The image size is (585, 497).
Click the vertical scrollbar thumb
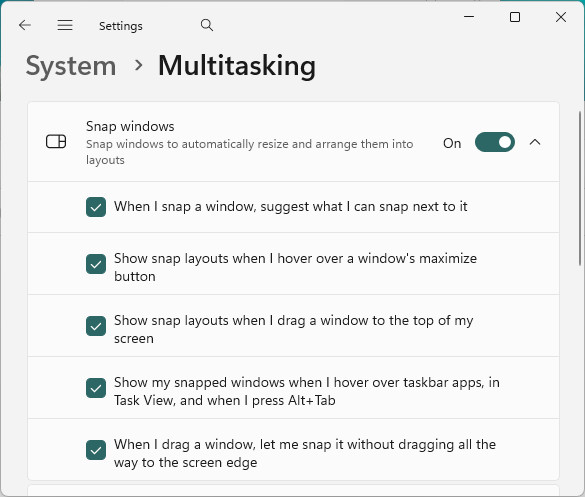[580, 188]
